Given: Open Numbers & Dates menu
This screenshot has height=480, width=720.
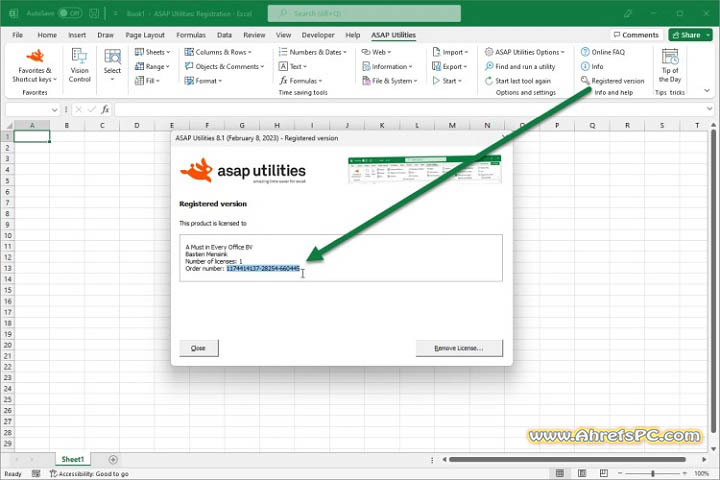Looking at the screenshot, I should (313, 52).
